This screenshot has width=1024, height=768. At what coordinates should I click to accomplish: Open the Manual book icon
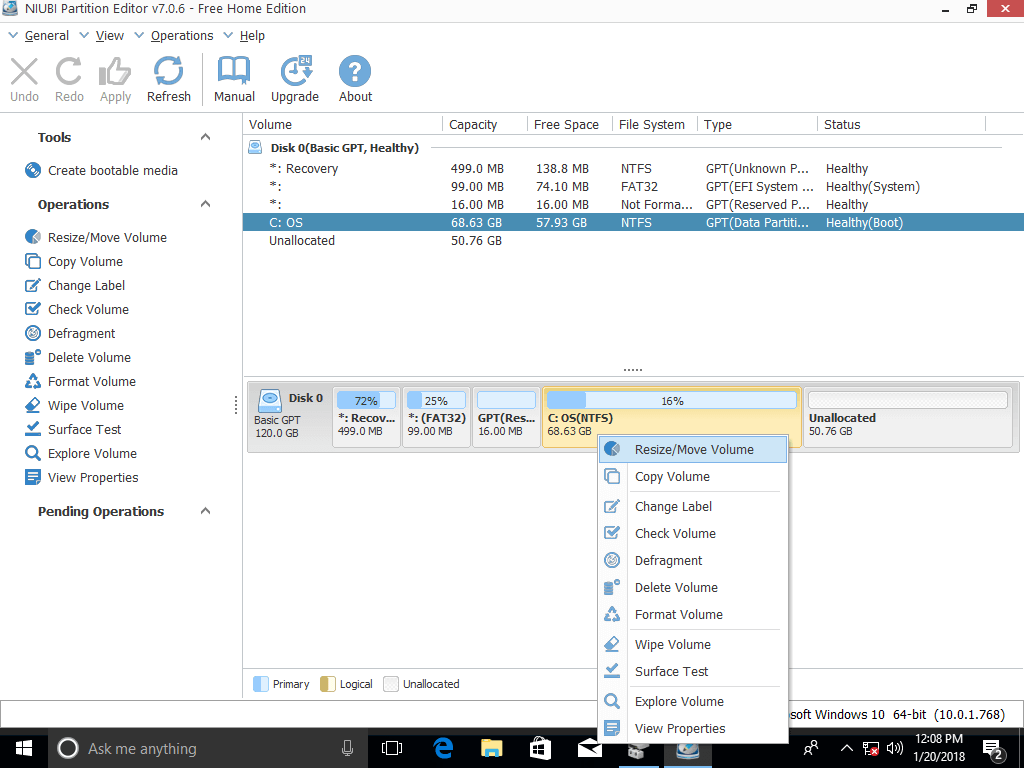click(x=234, y=79)
